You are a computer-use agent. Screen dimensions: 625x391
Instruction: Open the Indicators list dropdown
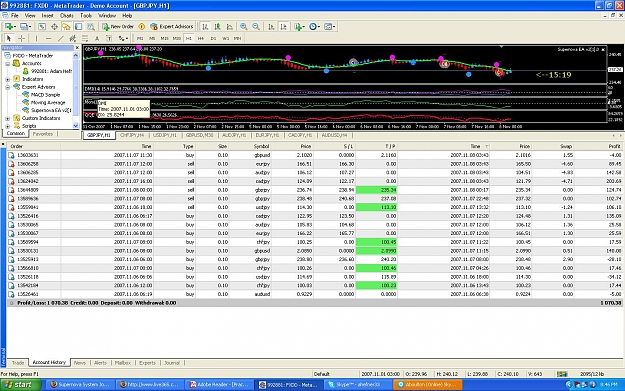click(299, 26)
